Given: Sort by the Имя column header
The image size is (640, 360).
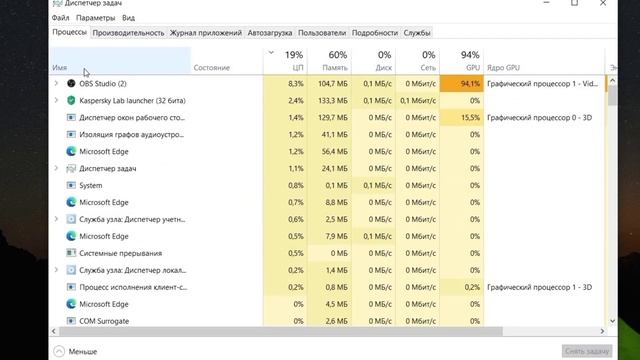Looking at the screenshot, I should [x=120, y=61].
